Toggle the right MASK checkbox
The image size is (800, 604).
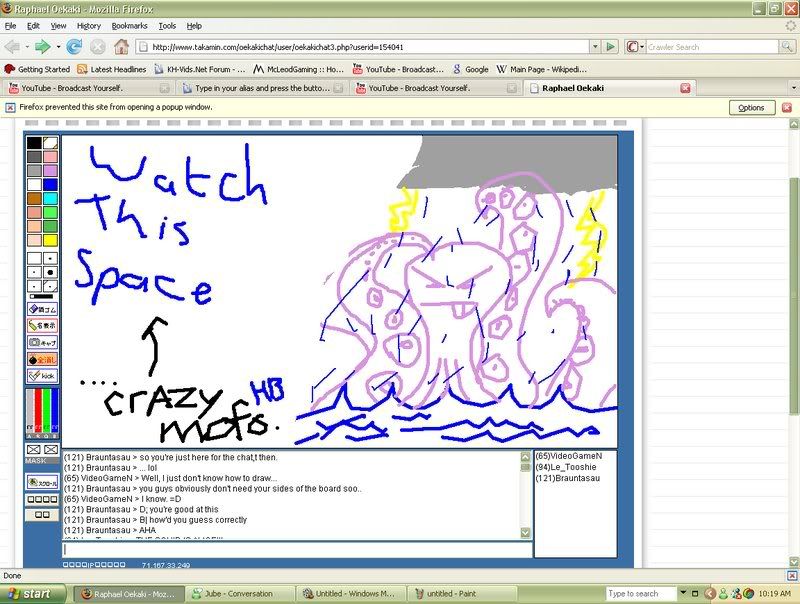click(50, 451)
